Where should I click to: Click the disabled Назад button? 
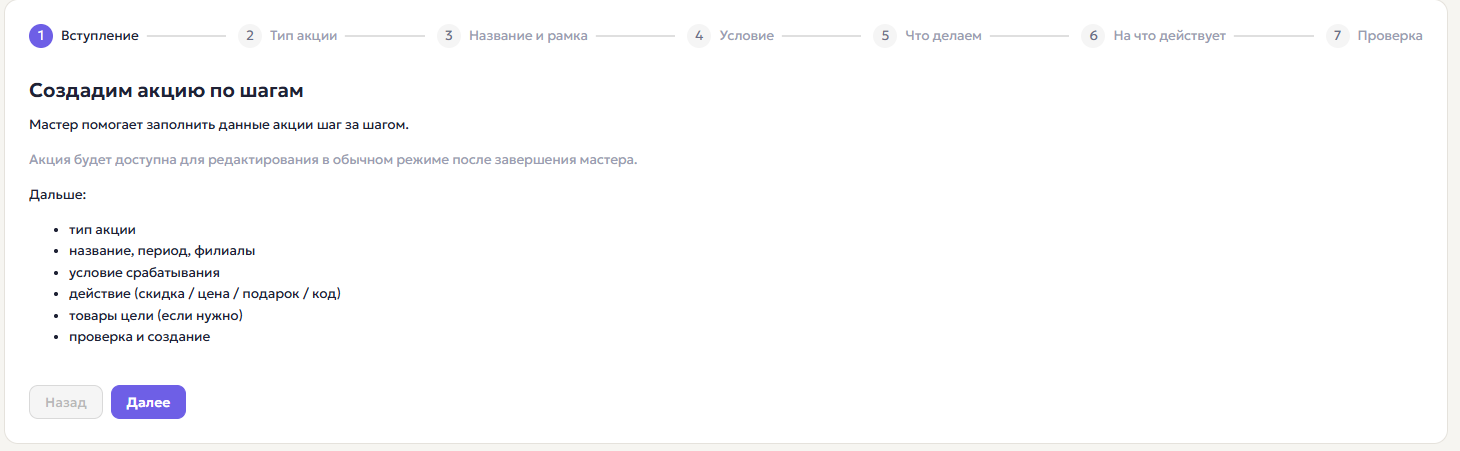66,402
